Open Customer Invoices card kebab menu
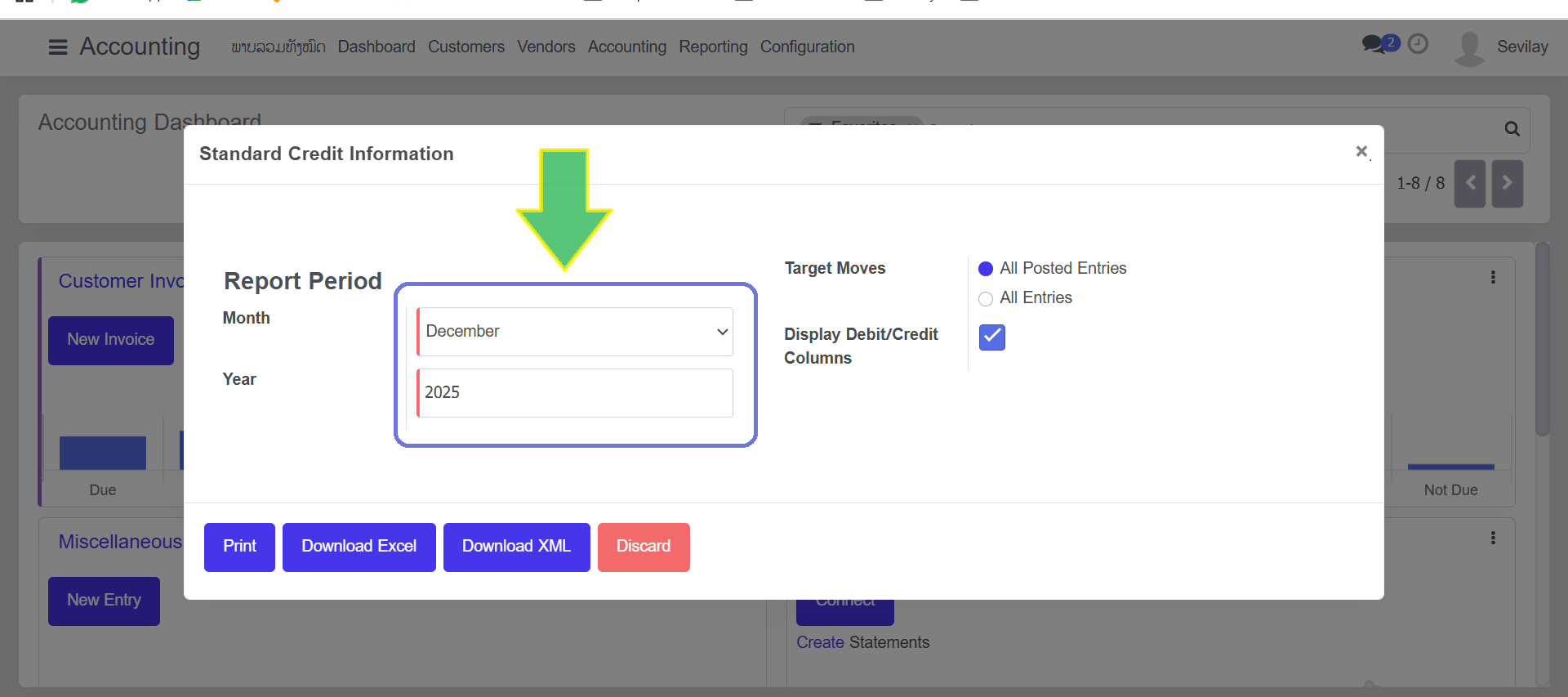 1493,278
